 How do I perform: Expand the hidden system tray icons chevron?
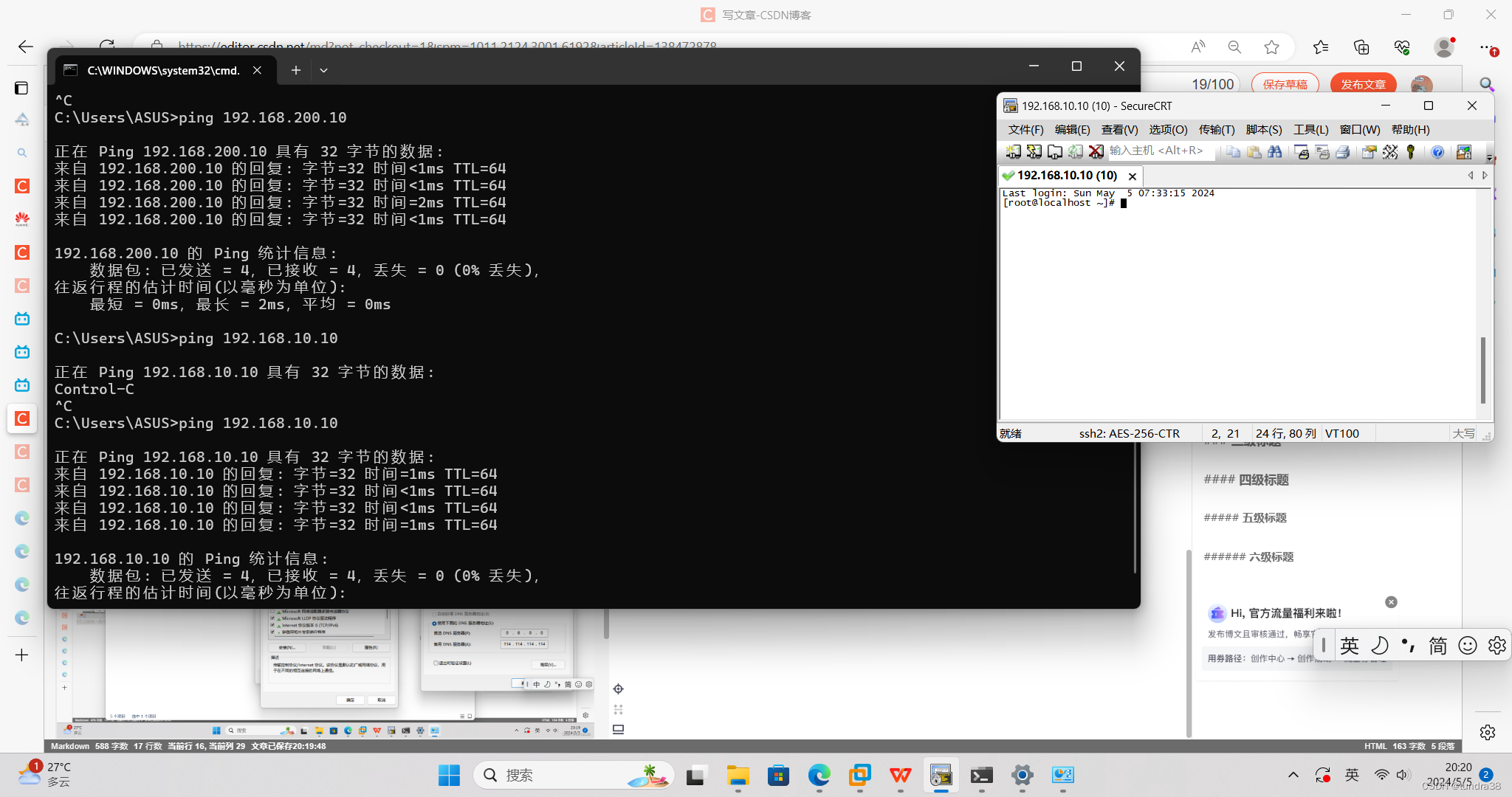point(1293,775)
